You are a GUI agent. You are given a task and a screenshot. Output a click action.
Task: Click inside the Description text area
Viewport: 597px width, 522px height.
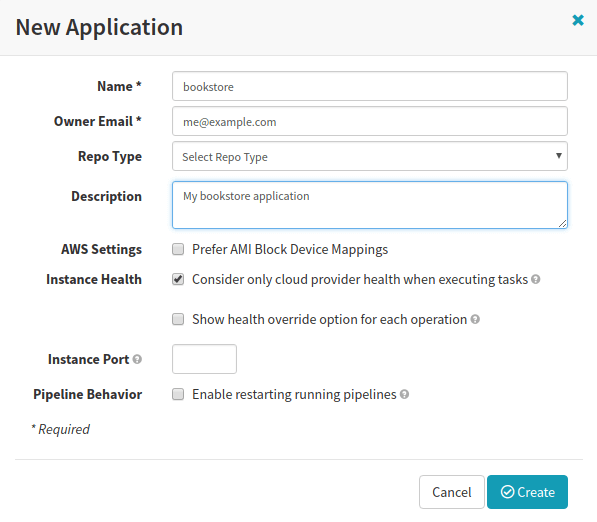370,205
